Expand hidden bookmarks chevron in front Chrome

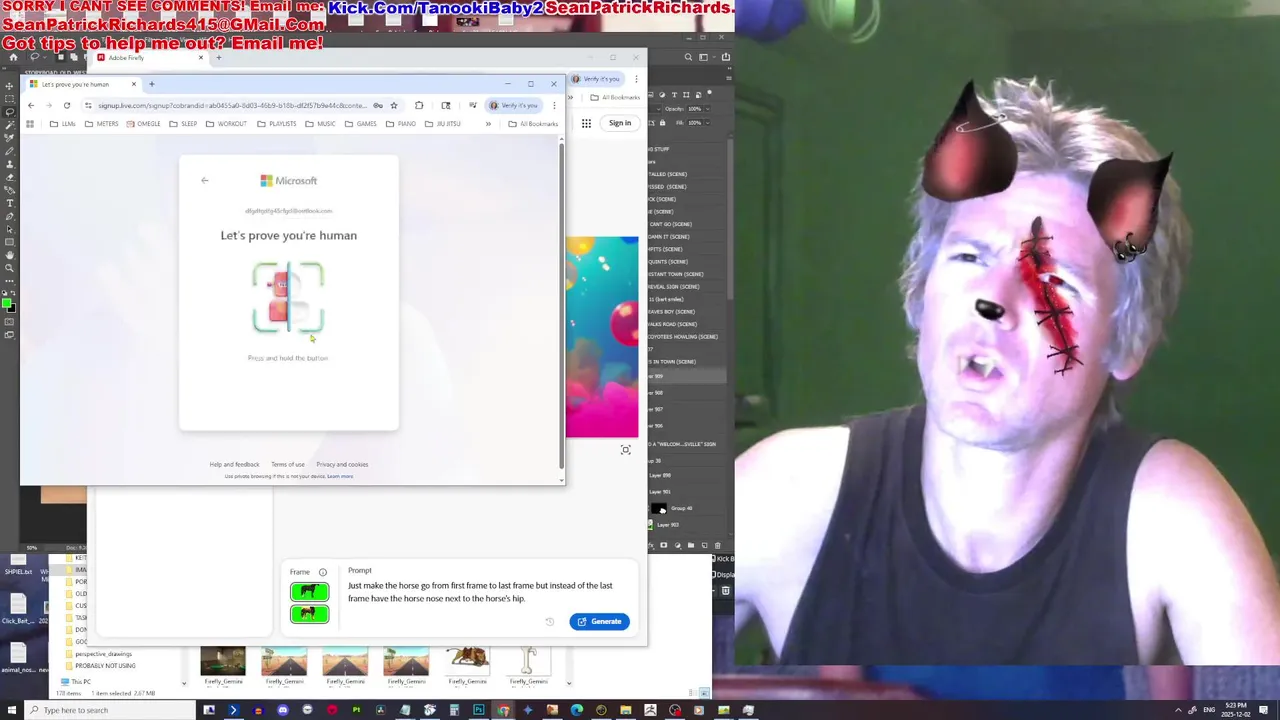[488, 124]
